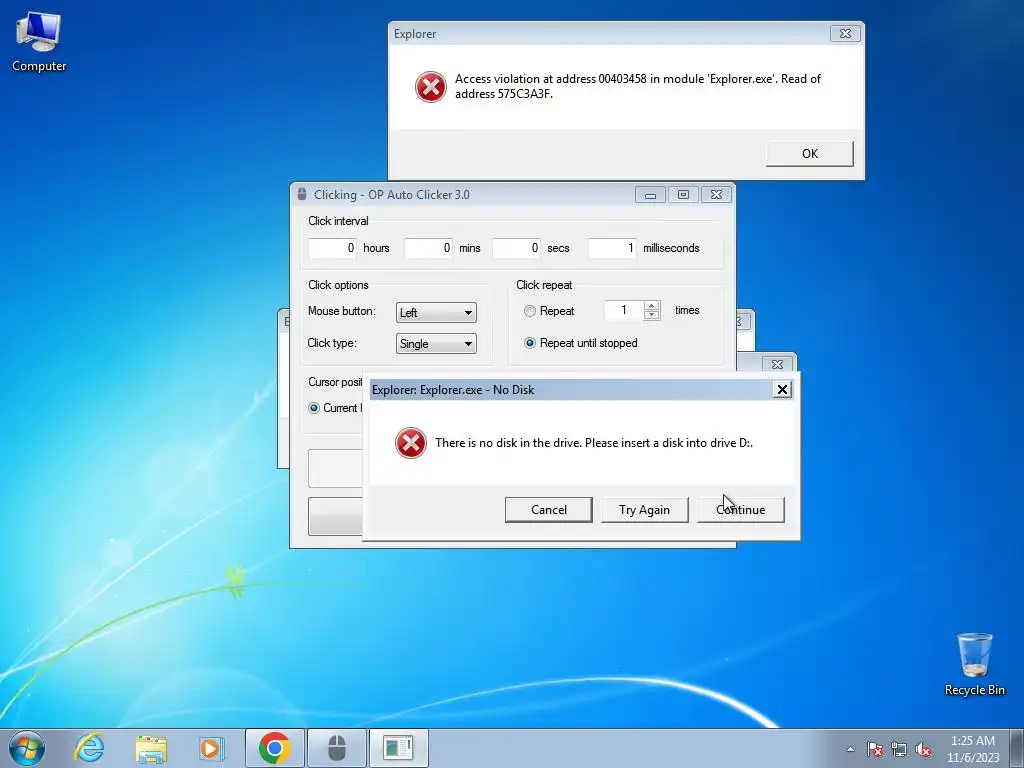Launch Windows Media Player from taskbar

coord(211,748)
